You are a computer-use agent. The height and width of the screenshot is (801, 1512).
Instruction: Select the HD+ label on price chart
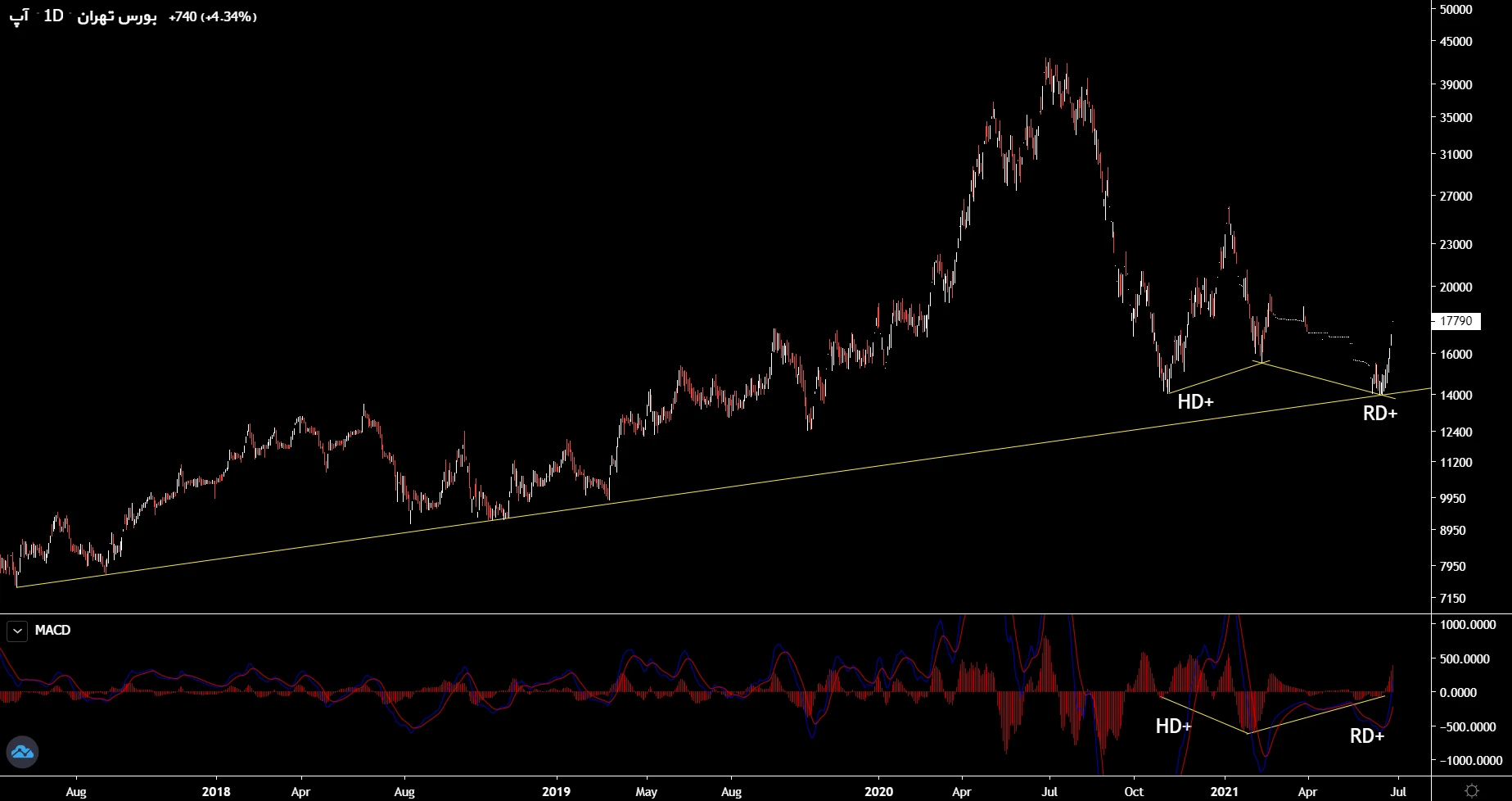(1195, 402)
